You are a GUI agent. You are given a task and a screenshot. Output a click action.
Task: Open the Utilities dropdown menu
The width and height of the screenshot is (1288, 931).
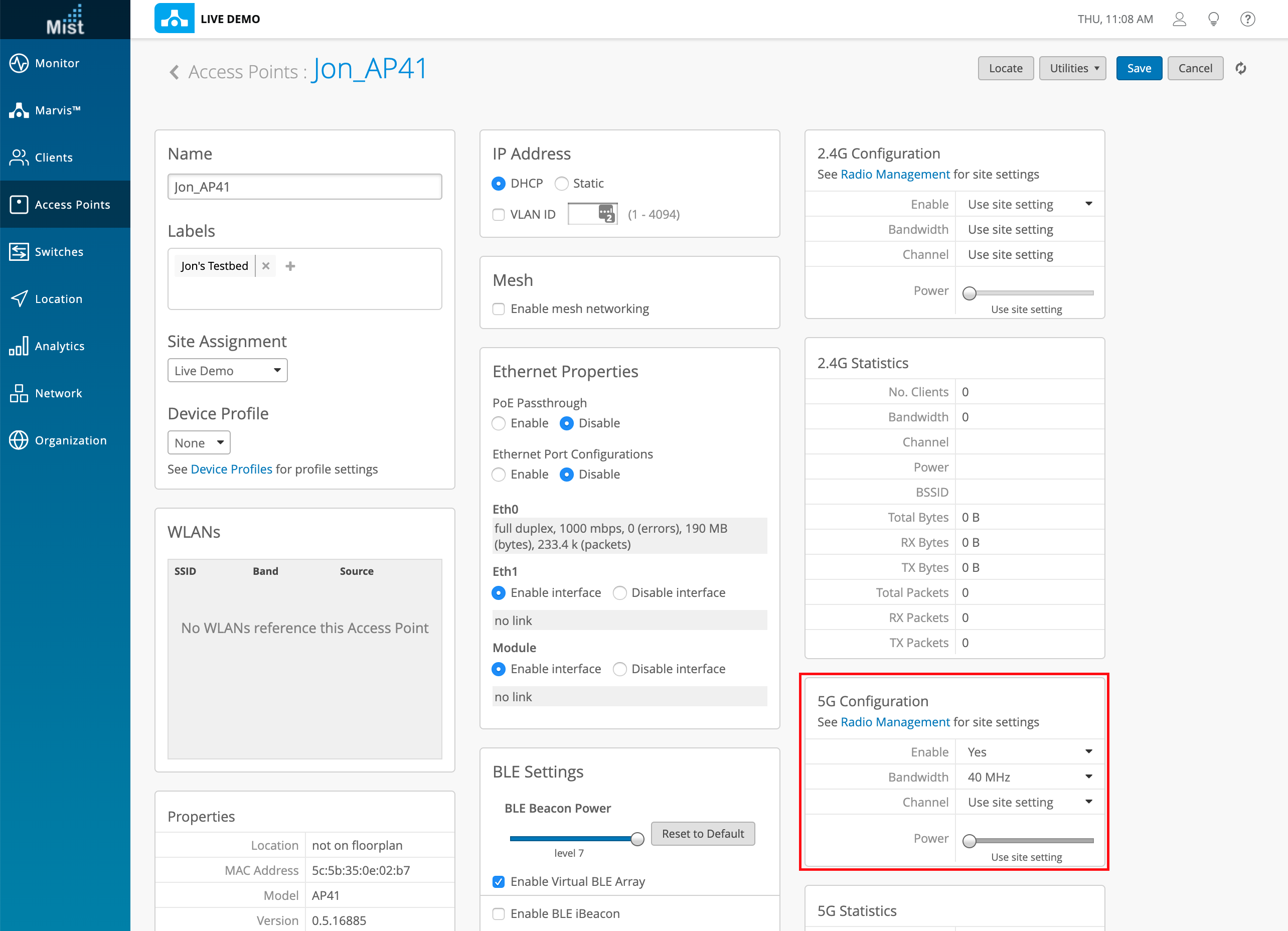[x=1072, y=68]
